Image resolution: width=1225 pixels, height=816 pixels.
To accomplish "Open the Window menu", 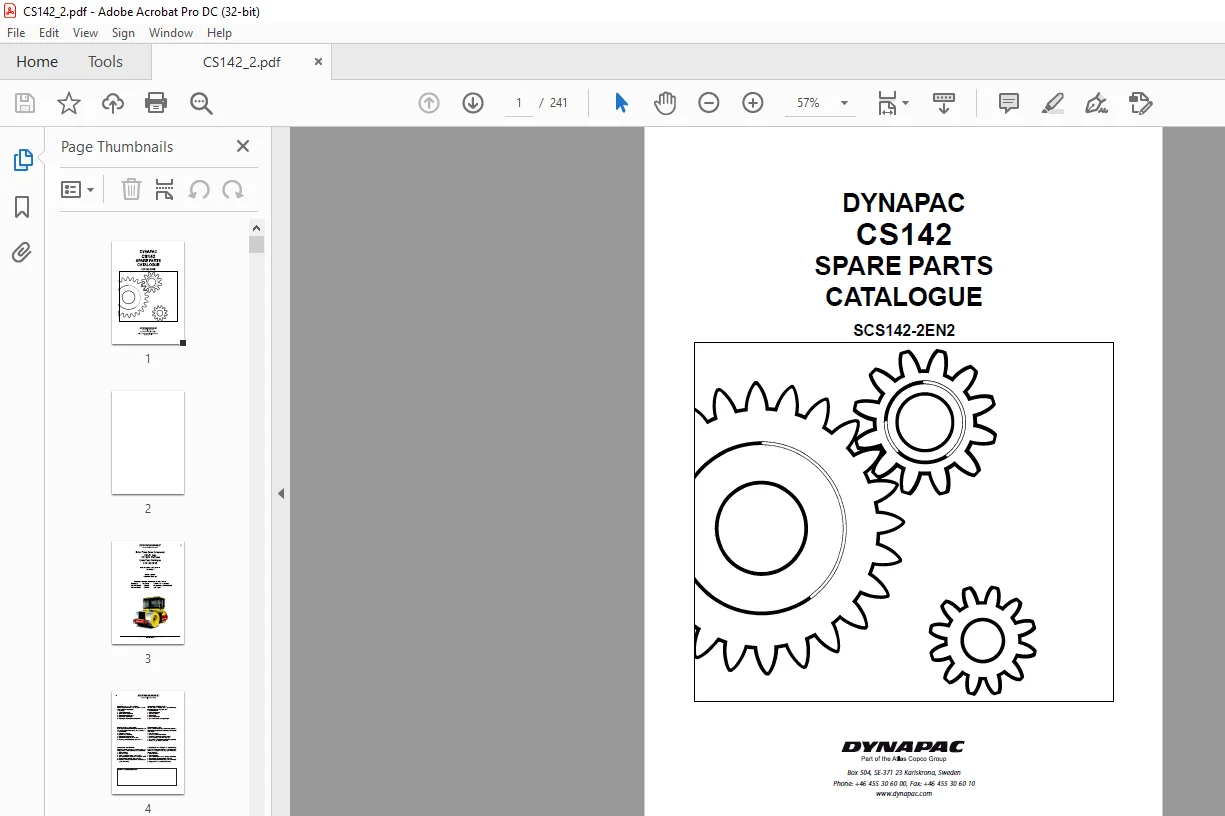I will click(x=171, y=33).
